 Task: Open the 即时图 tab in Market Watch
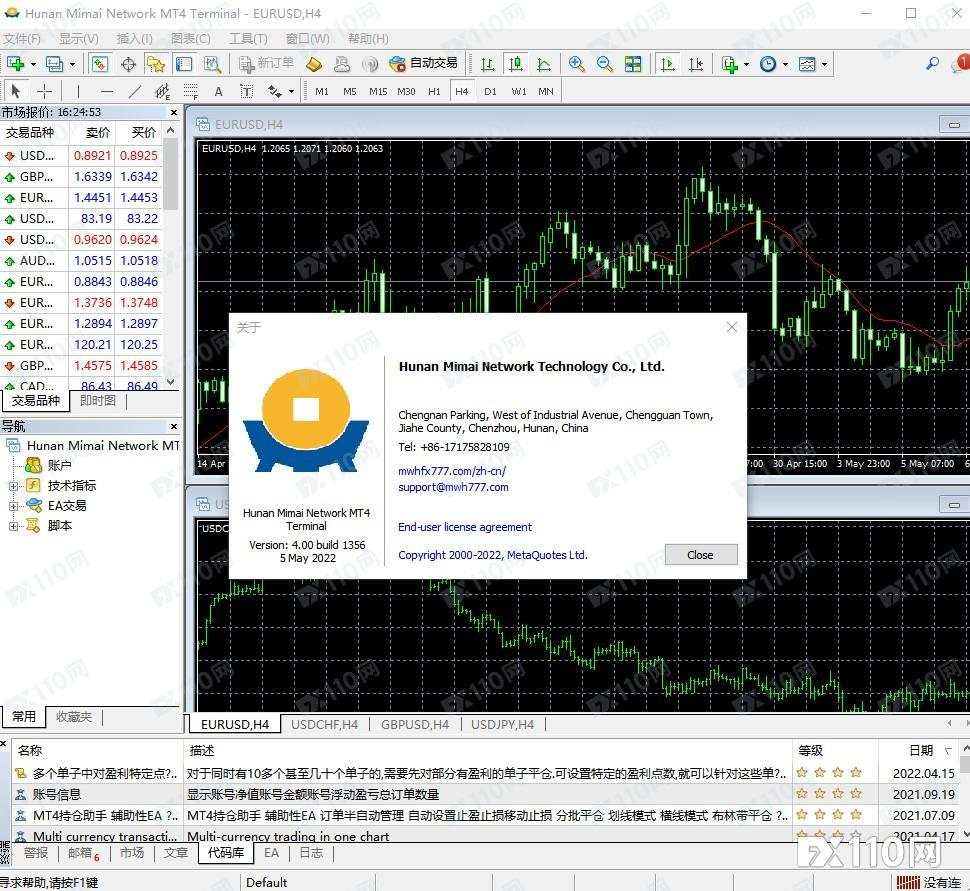point(98,401)
